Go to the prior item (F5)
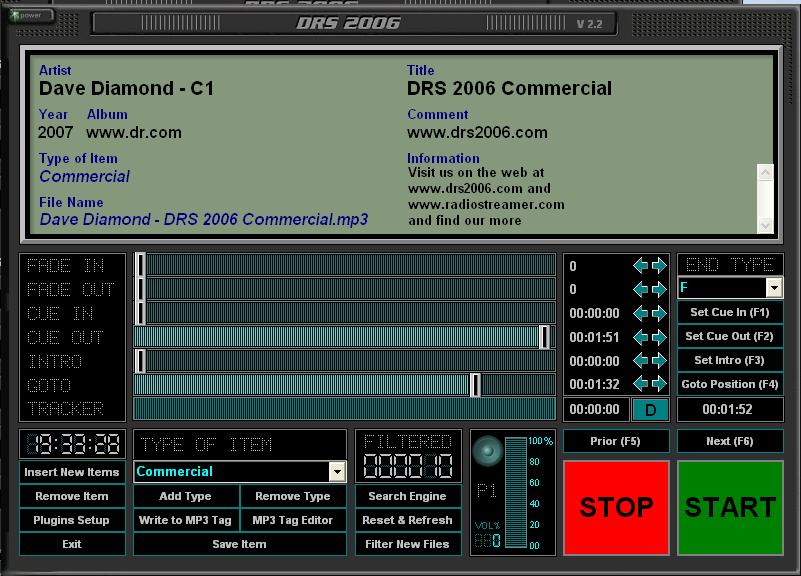The height and width of the screenshot is (576, 801). [x=616, y=441]
